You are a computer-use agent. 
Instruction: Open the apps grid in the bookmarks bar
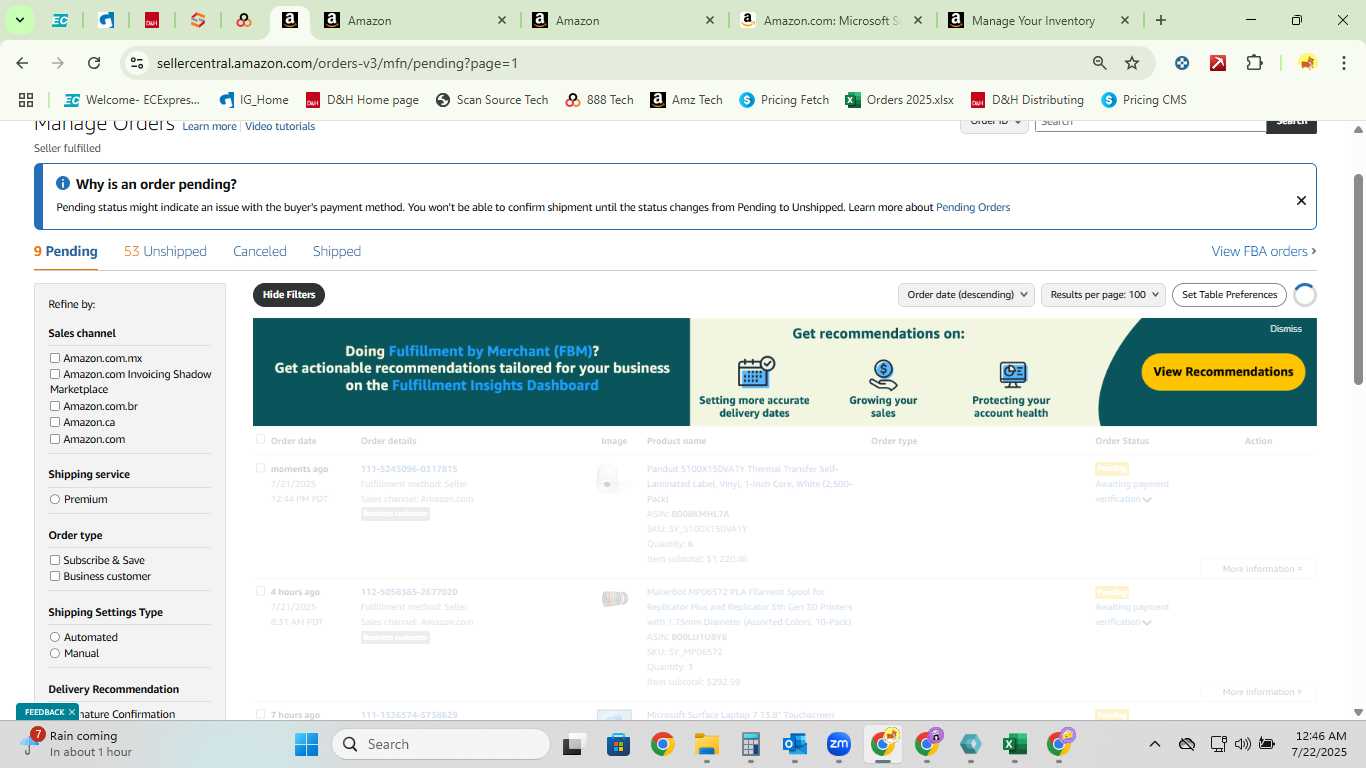point(26,100)
